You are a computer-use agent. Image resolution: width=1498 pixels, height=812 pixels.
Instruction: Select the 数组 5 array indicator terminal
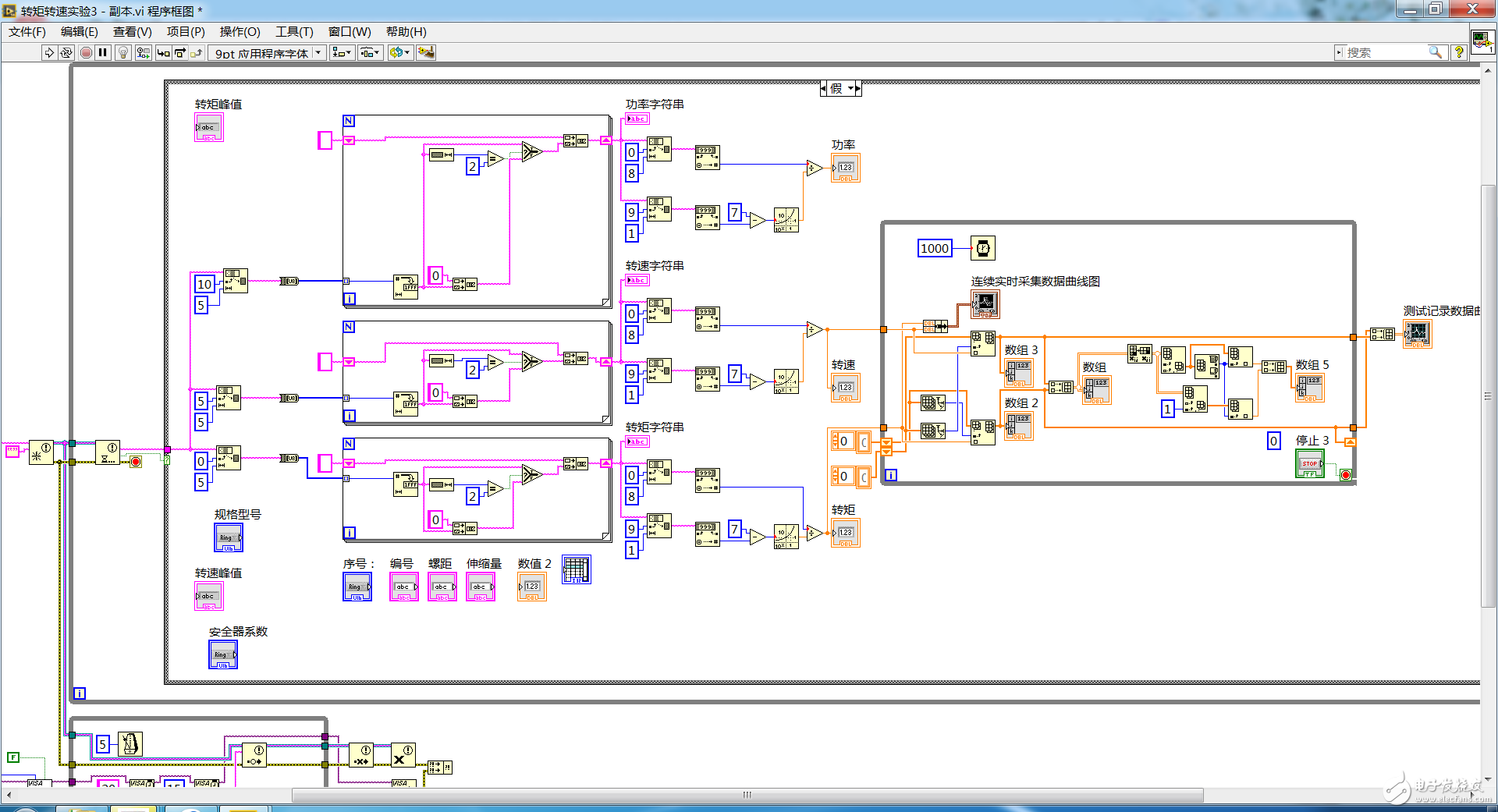click(1310, 388)
